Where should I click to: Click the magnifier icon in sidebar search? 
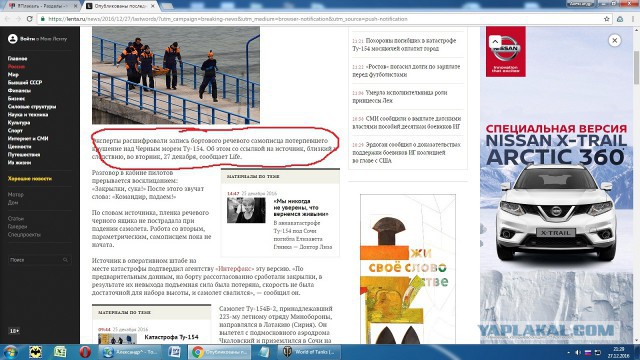coord(65,260)
